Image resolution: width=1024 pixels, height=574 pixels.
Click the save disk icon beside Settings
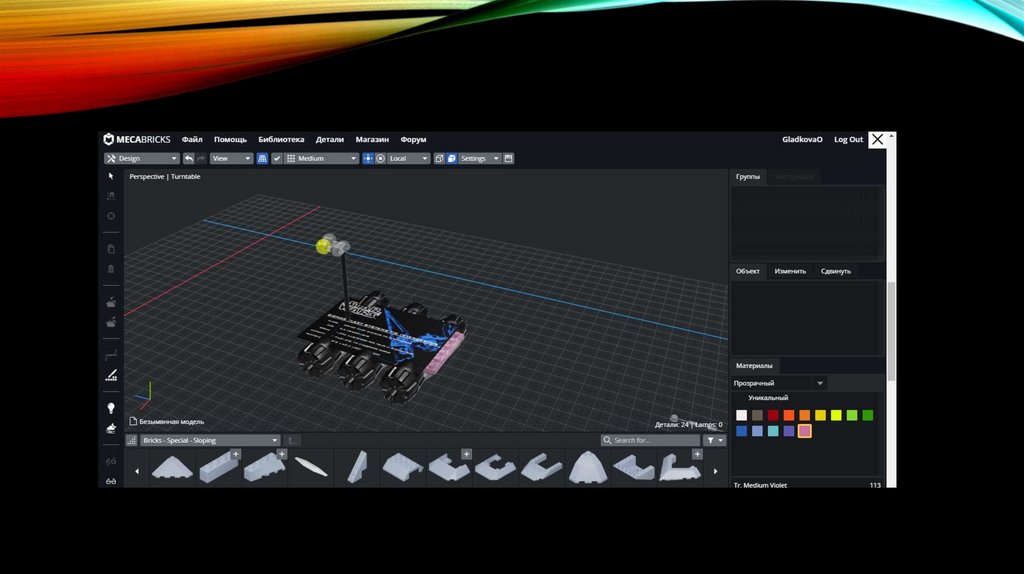click(508, 158)
